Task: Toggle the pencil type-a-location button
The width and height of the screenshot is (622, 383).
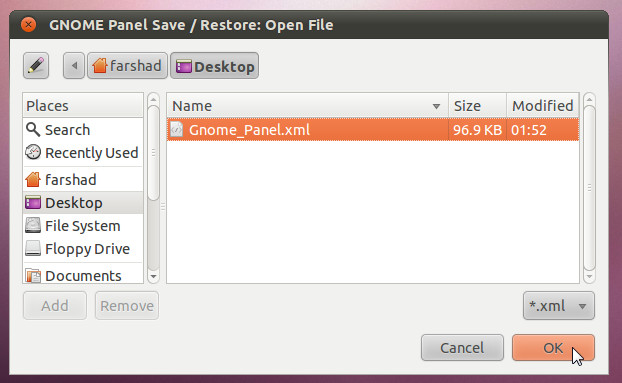Action: 36,66
